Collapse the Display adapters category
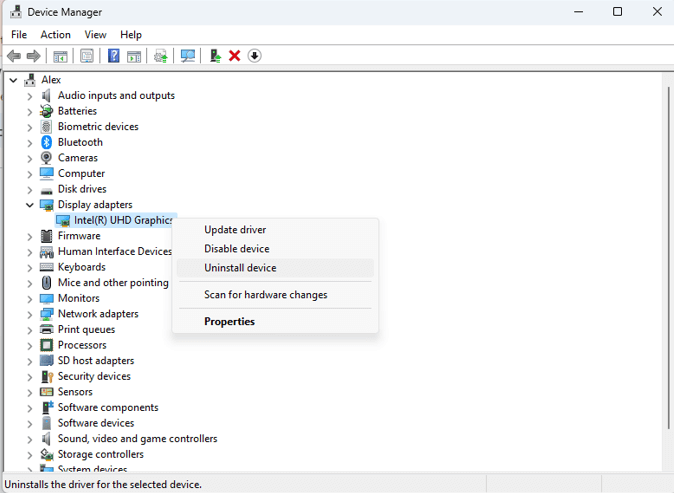This screenshot has width=674, height=493. [30, 205]
